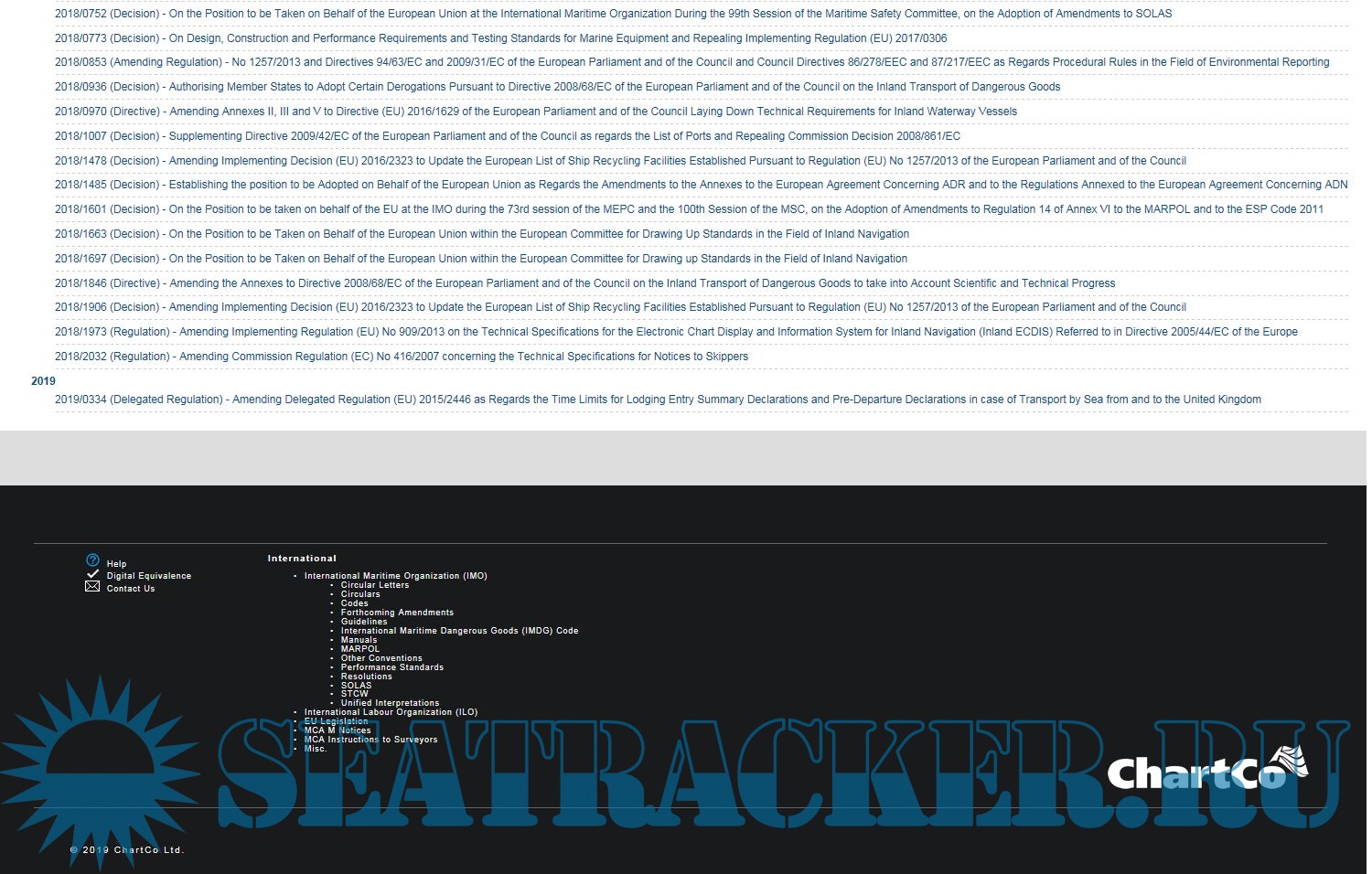Screen dimensions: 1372x874
Task: Go to Circular Letters section
Action: tap(375, 585)
